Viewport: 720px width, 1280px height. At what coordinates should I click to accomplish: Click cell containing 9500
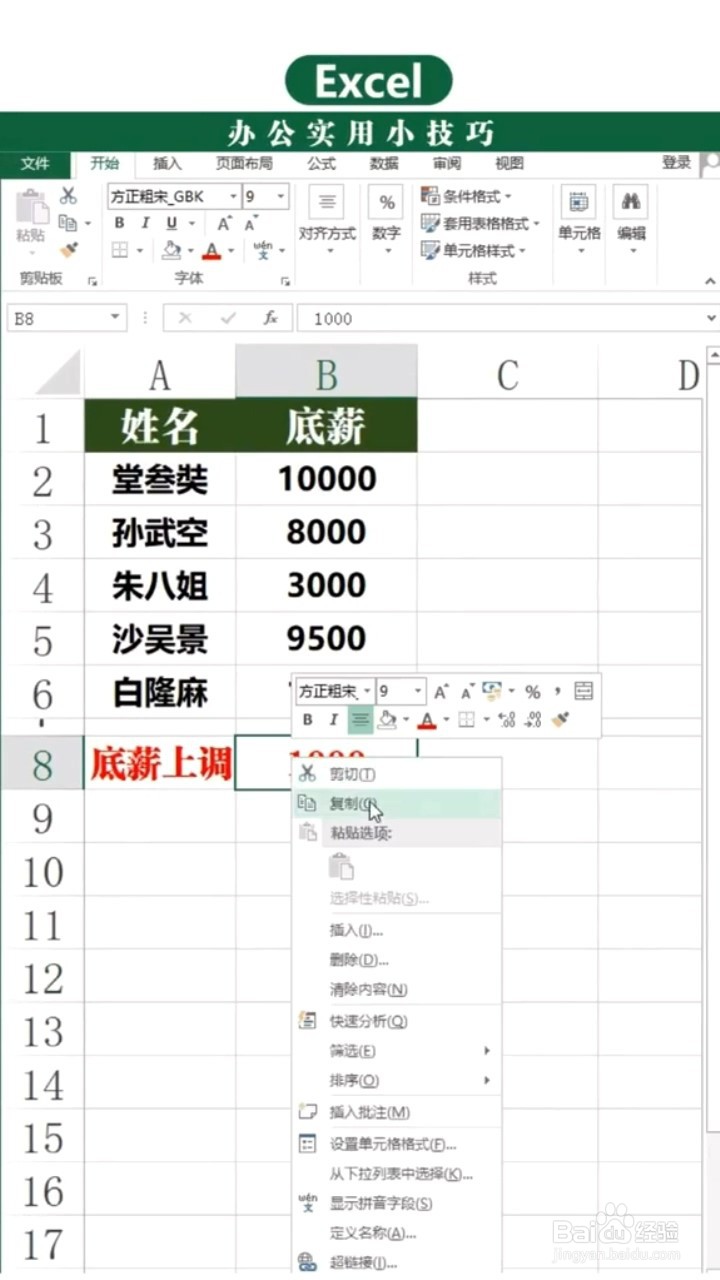327,639
